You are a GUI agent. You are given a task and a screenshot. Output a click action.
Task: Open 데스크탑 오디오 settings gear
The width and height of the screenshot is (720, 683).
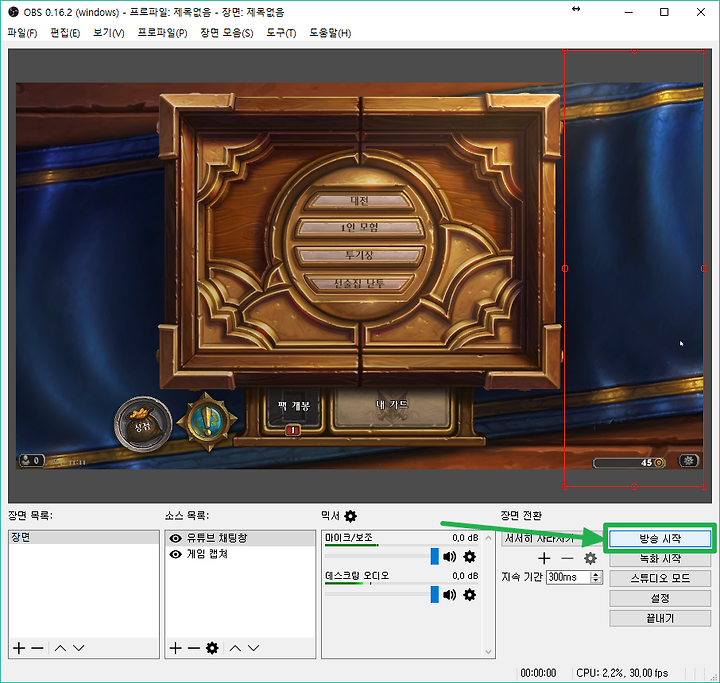coord(469,595)
